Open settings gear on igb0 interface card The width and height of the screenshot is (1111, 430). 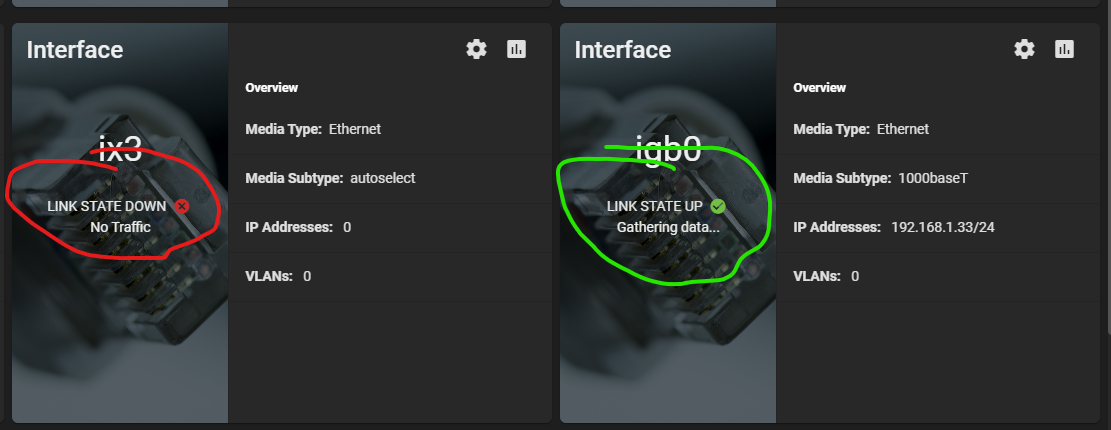1024,49
